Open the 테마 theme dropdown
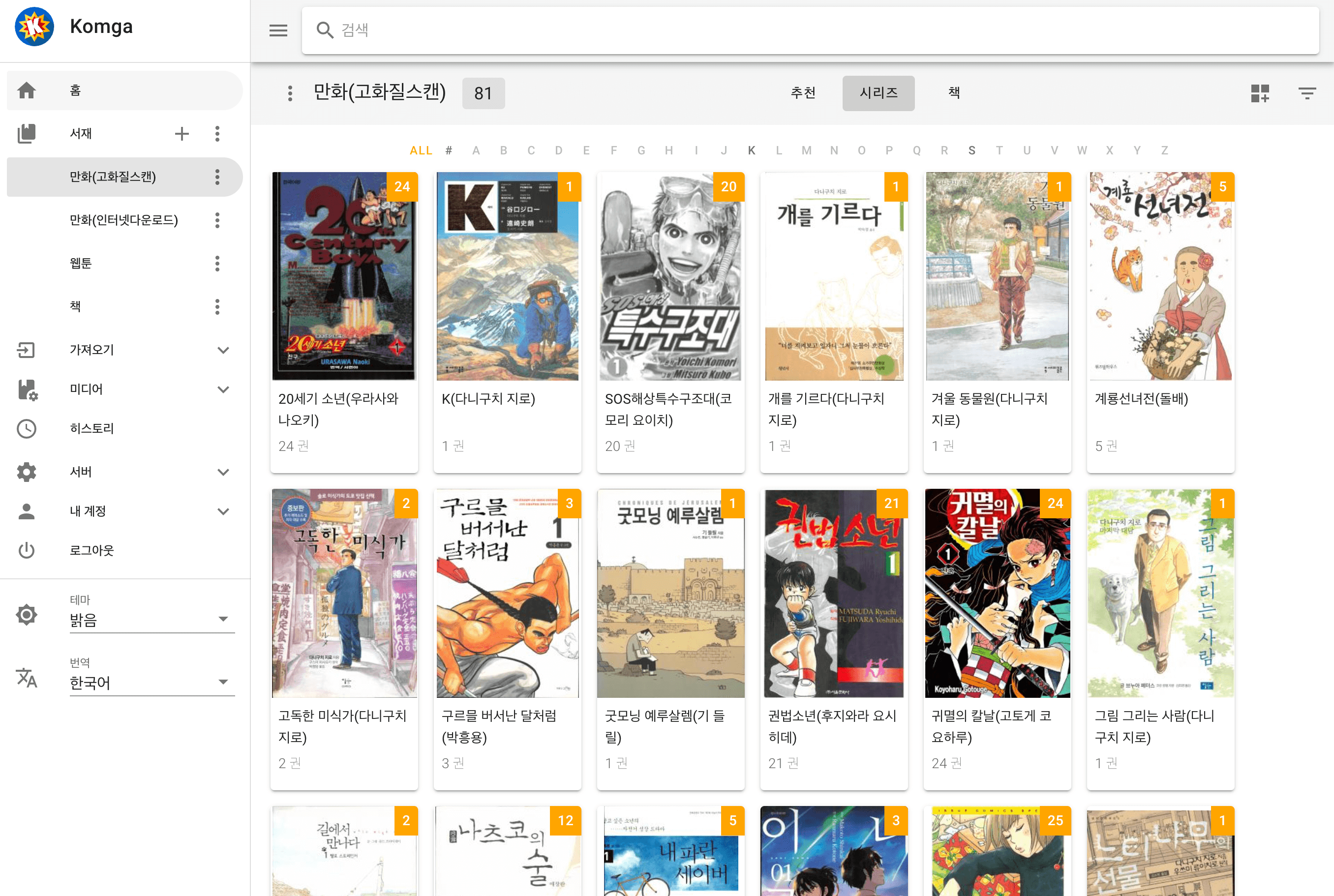The width and height of the screenshot is (1334, 896). [x=152, y=620]
